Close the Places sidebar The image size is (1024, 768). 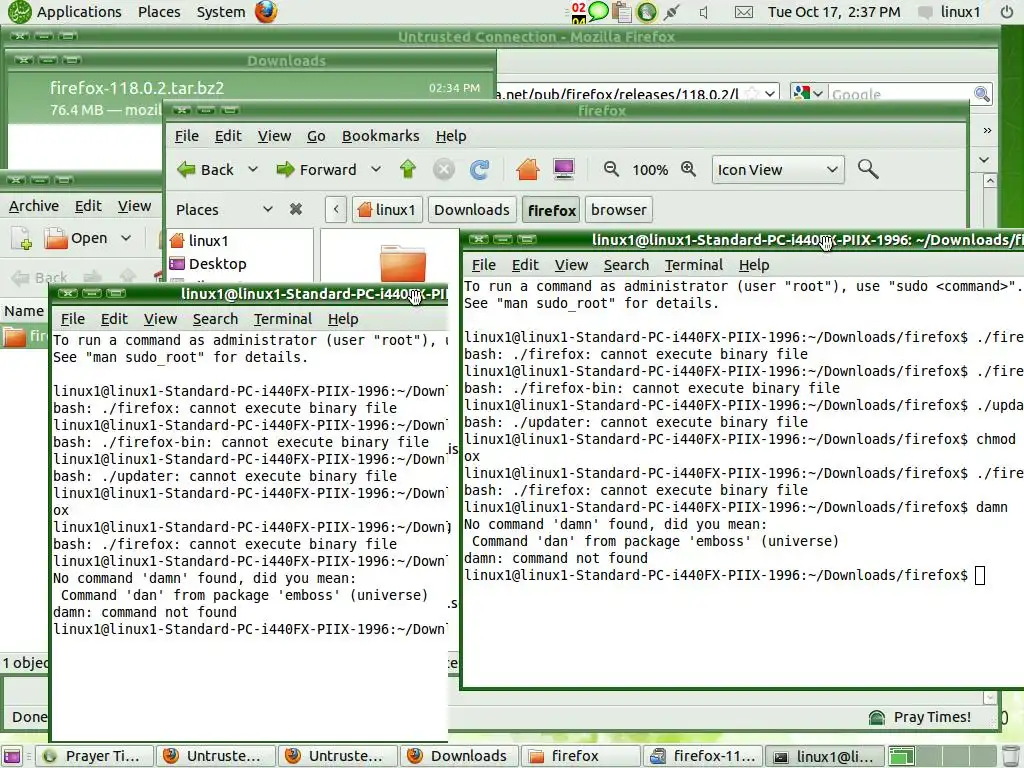[296, 209]
